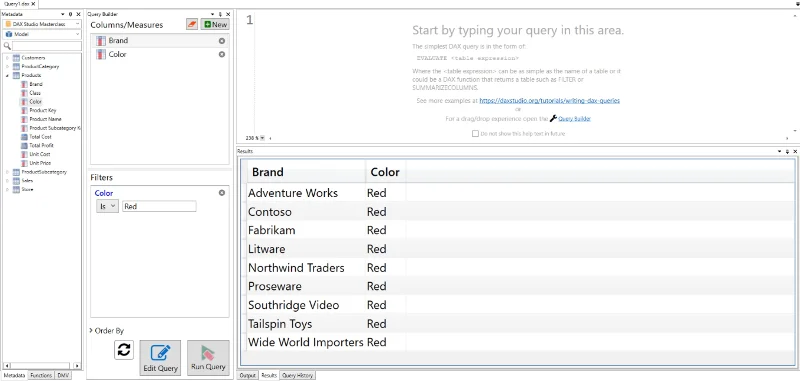Expand the Customers table node

point(7,58)
